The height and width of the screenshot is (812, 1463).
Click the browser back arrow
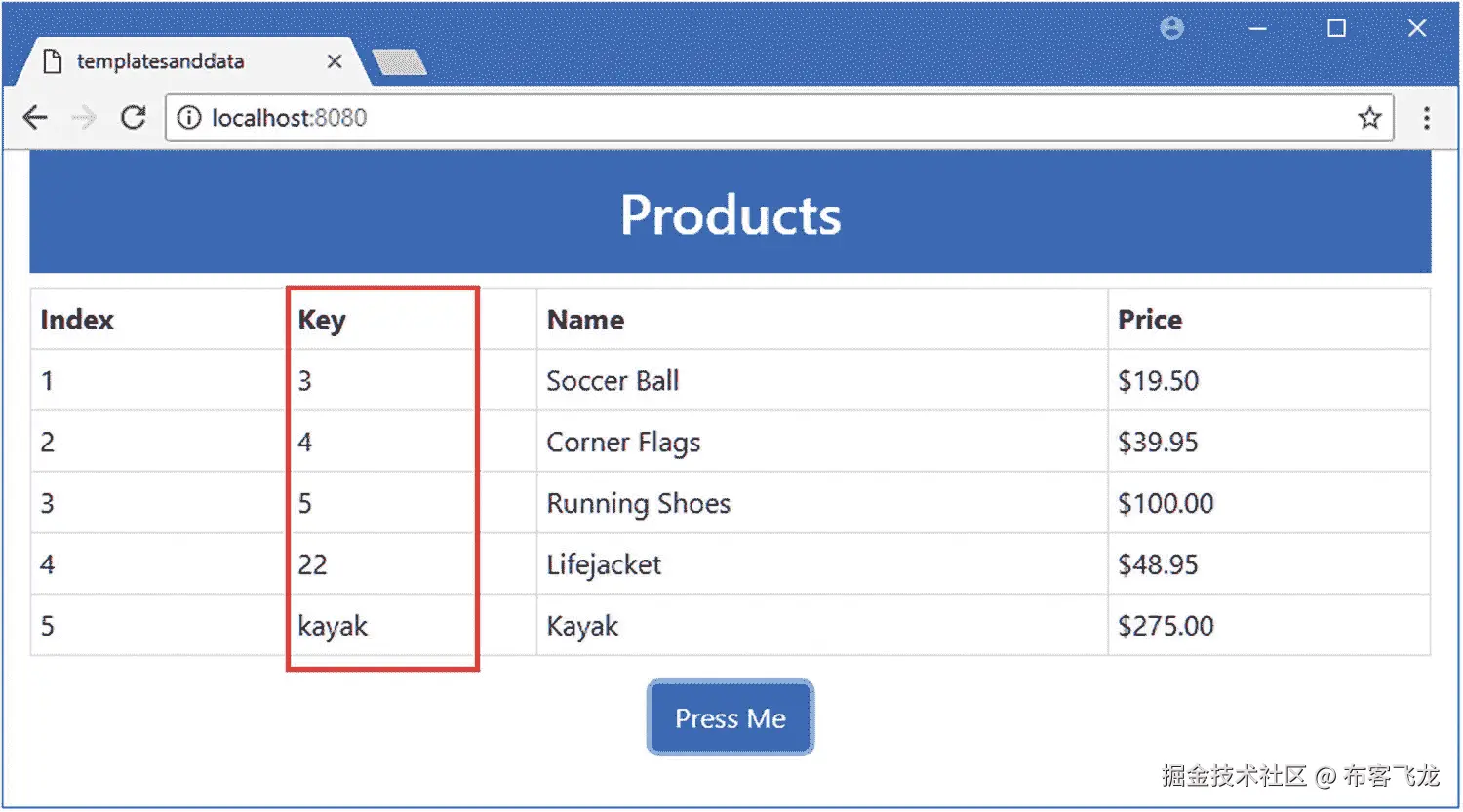35,118
